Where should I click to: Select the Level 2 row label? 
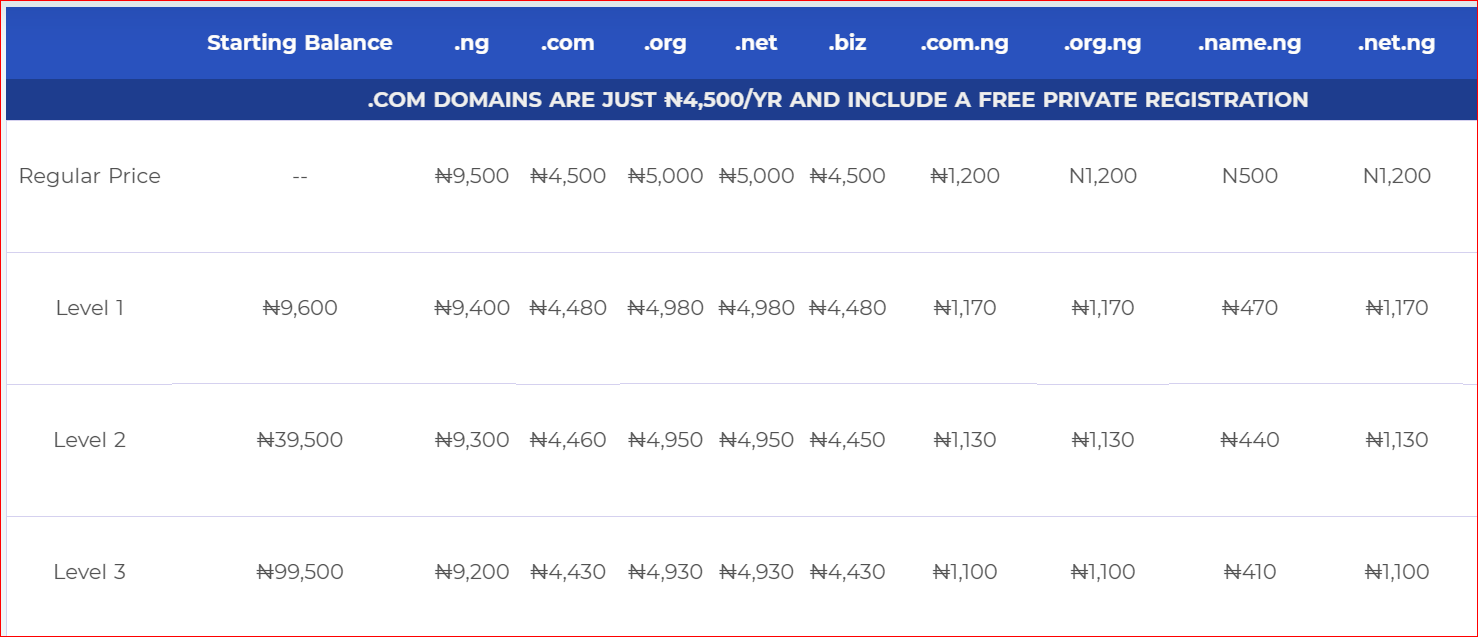point(90,440)
